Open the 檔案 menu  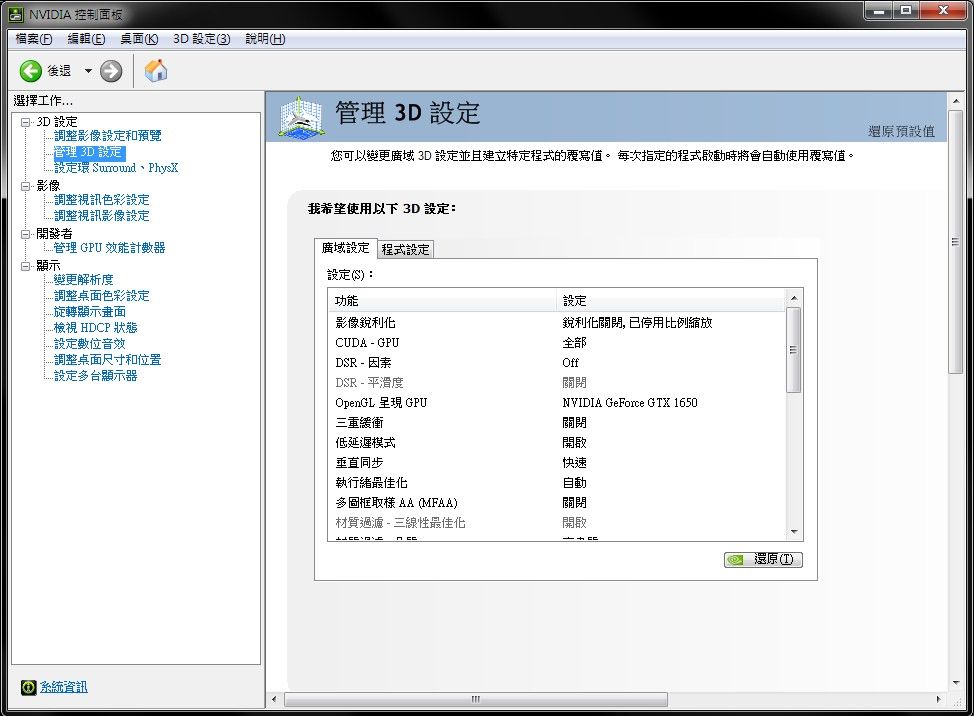pyautogui.click(x=33, y=39)
